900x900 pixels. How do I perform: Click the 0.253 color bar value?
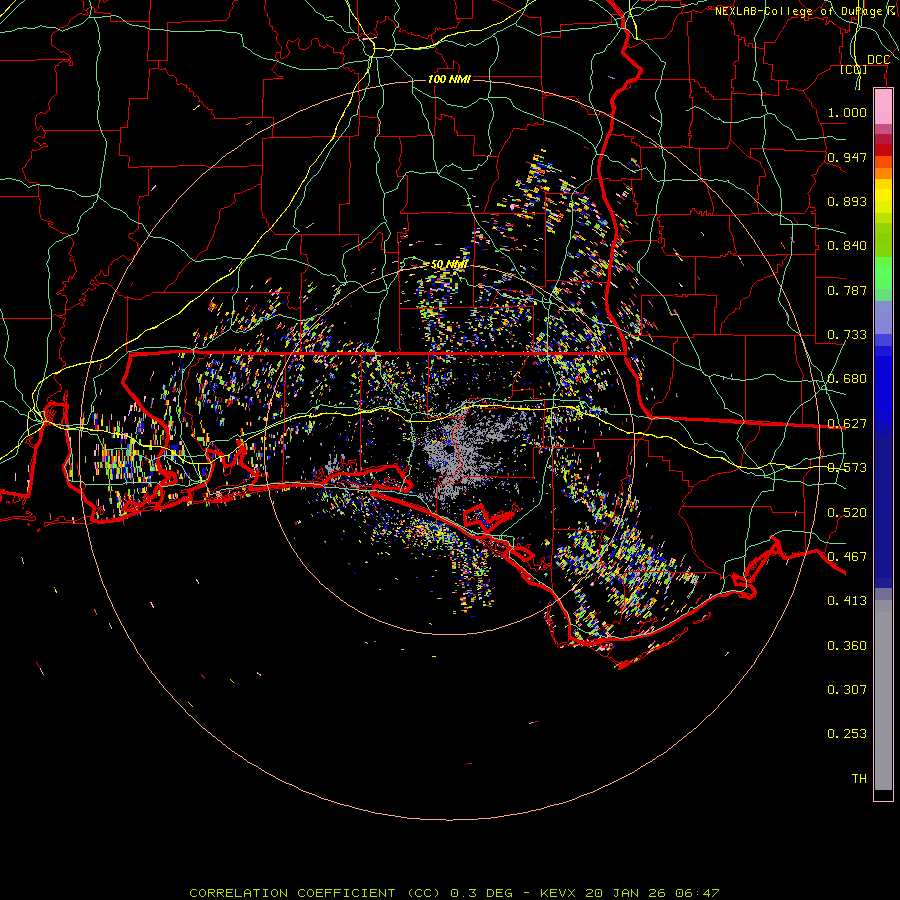(x=847, y=734)
